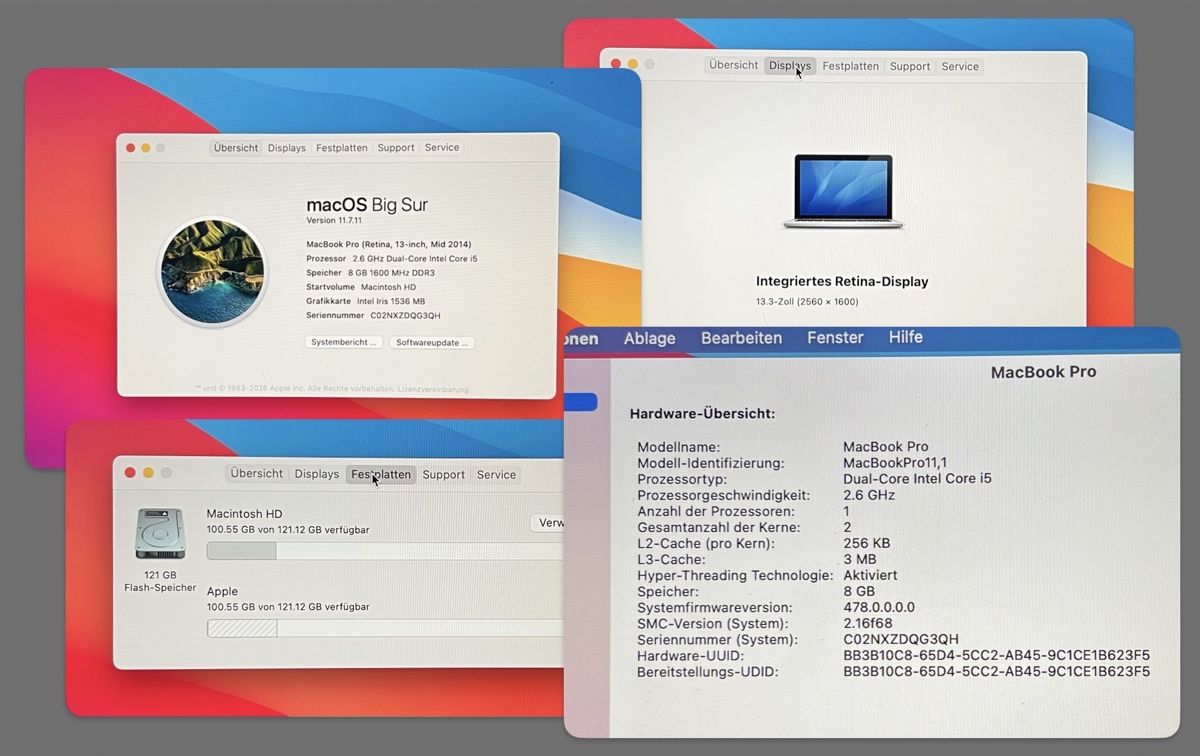Open the Festplatten tab in the macOS Big Sur overview window
This screenshot has height=756, width=1200.
pyautogui.click(x=342, y=148)
